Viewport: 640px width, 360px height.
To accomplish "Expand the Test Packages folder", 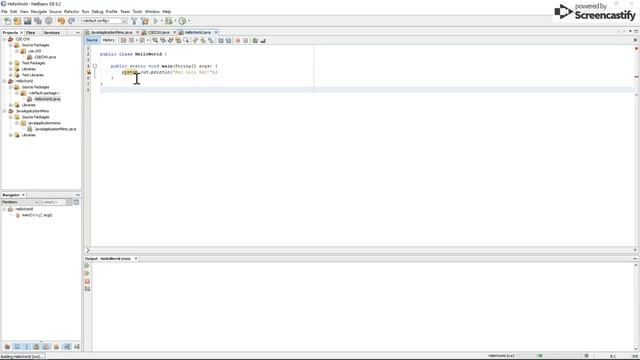I will click(11, 63).
